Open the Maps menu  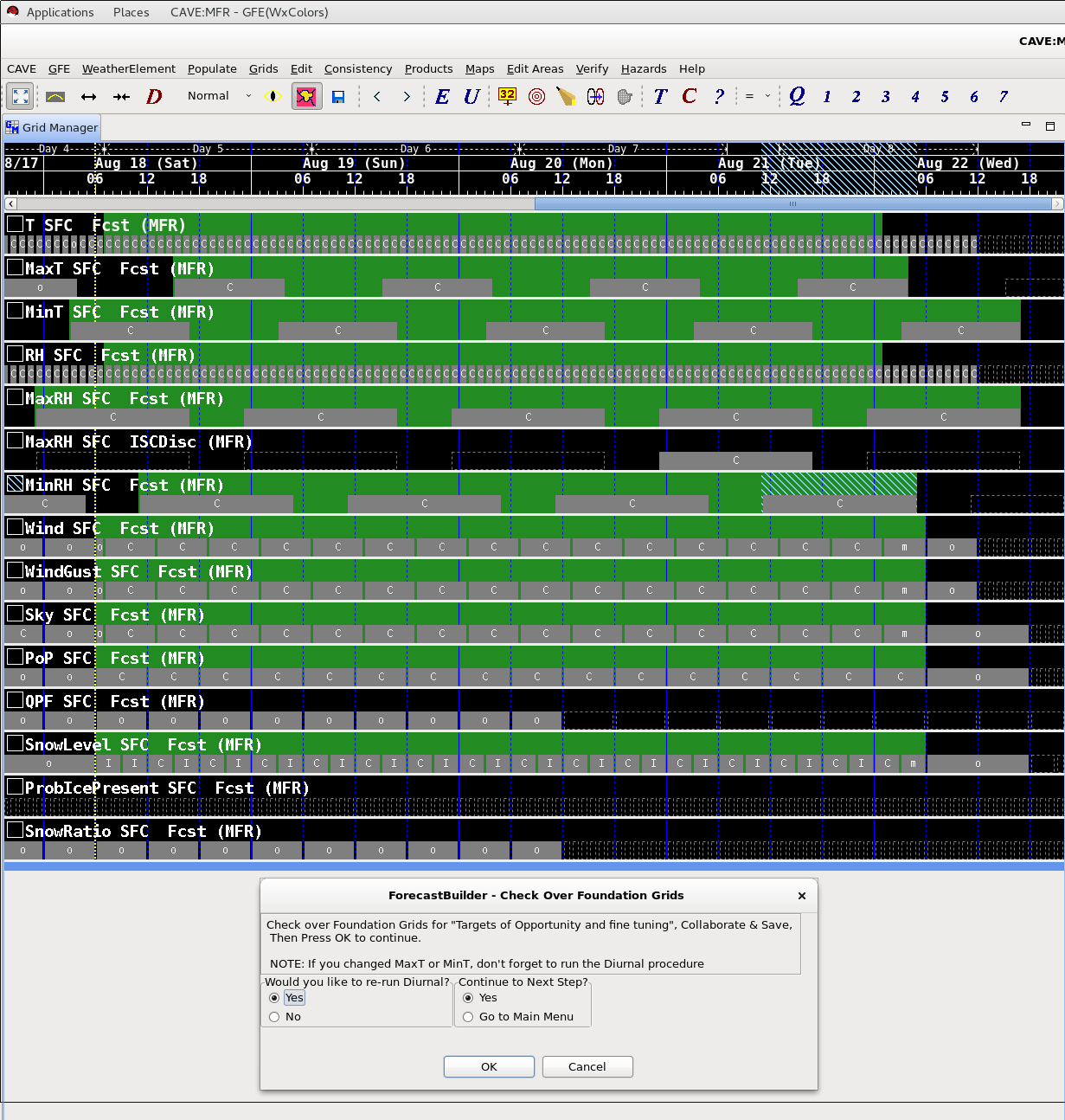click(x=479, y=68)
